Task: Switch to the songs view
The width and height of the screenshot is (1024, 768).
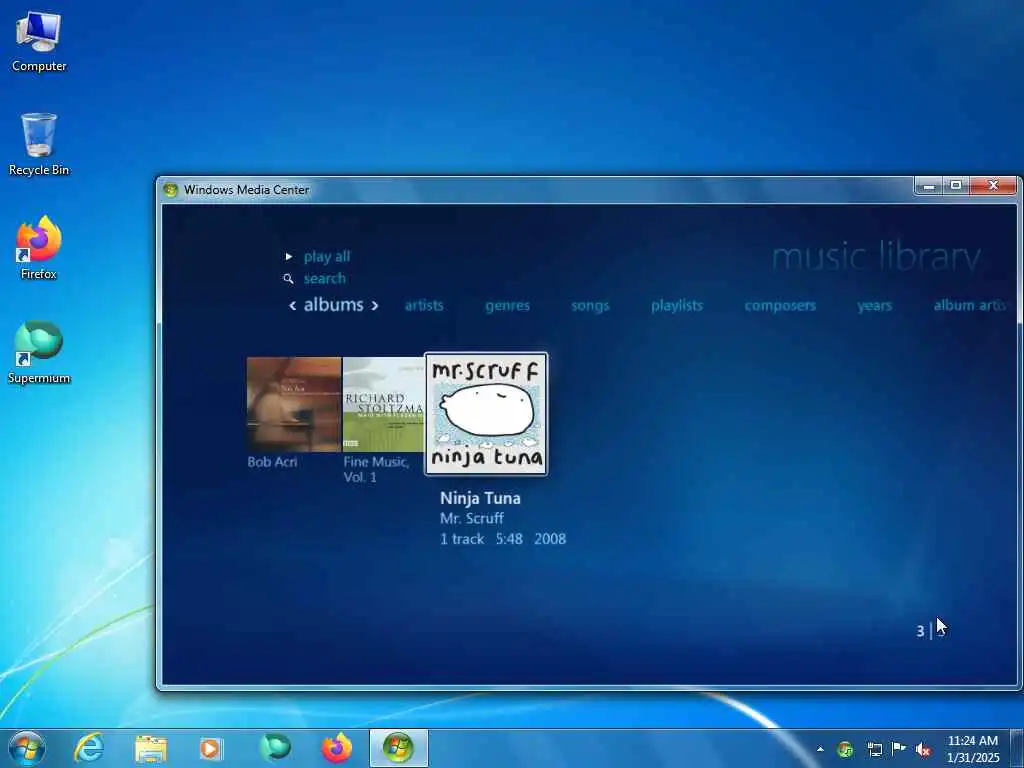Action: (590, 306)
